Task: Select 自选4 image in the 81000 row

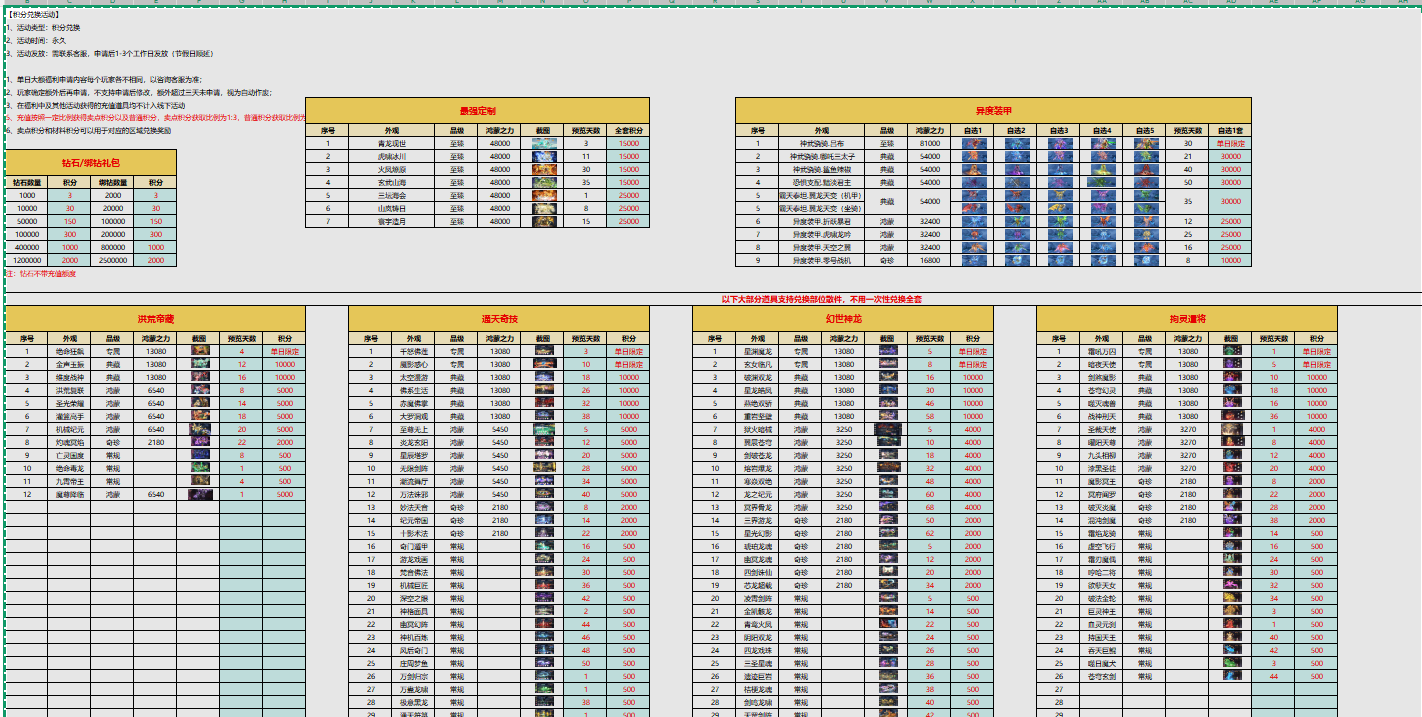Action: coord(1103,143)
